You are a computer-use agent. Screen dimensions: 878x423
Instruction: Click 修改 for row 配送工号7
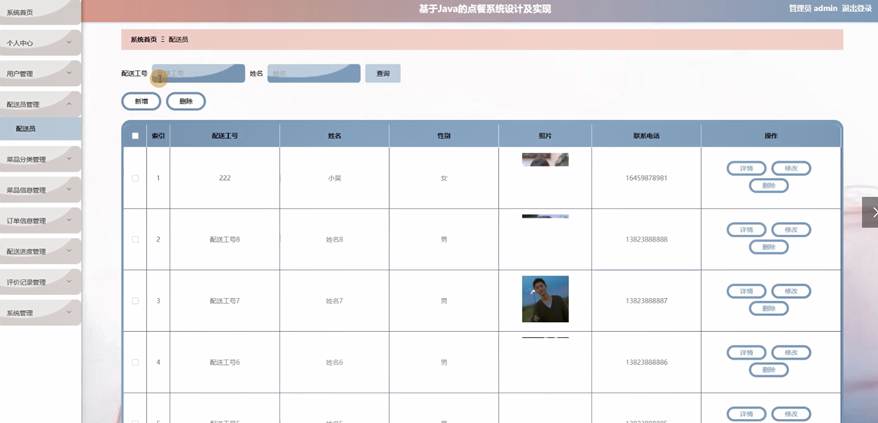coord(791,291)
